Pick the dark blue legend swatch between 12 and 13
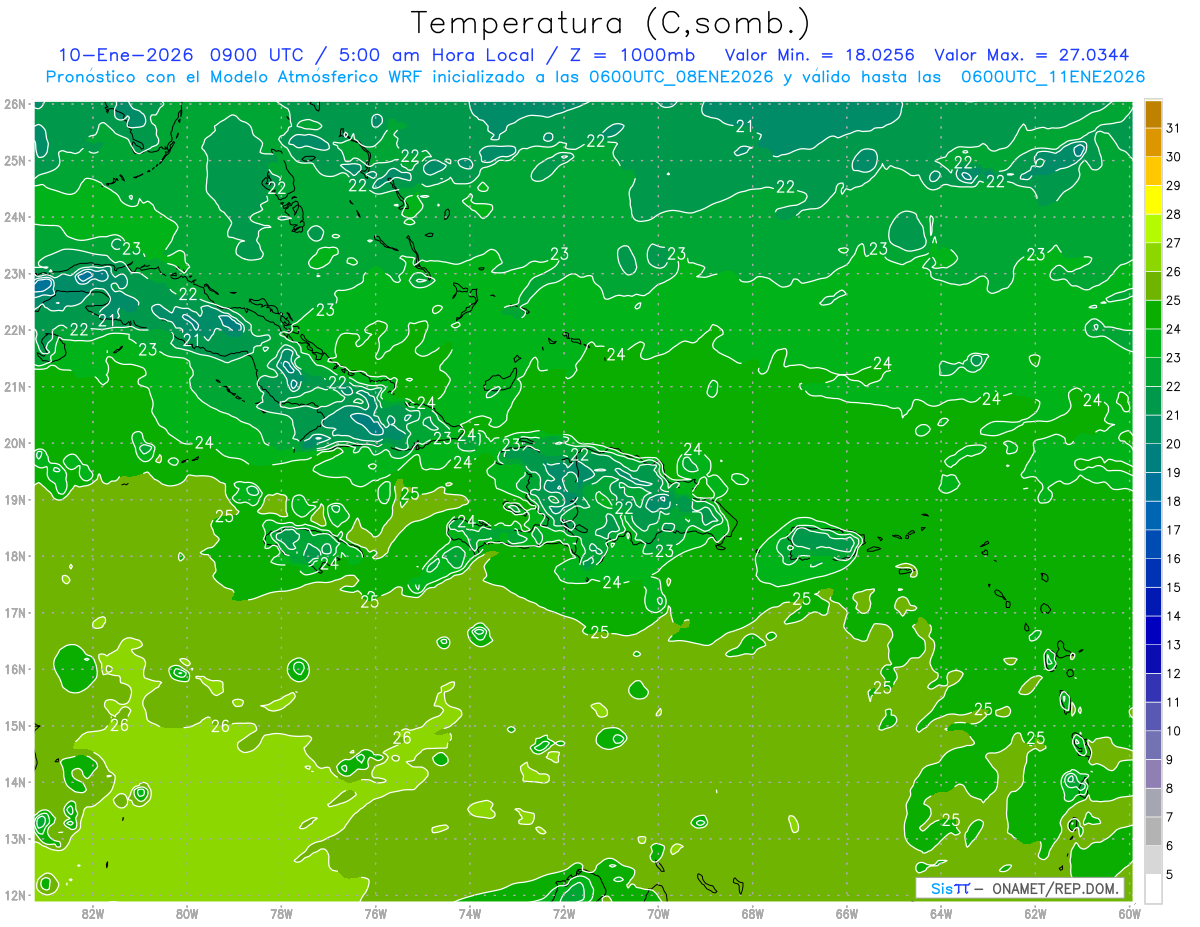1200x927 pixels. pos(1153,659)
